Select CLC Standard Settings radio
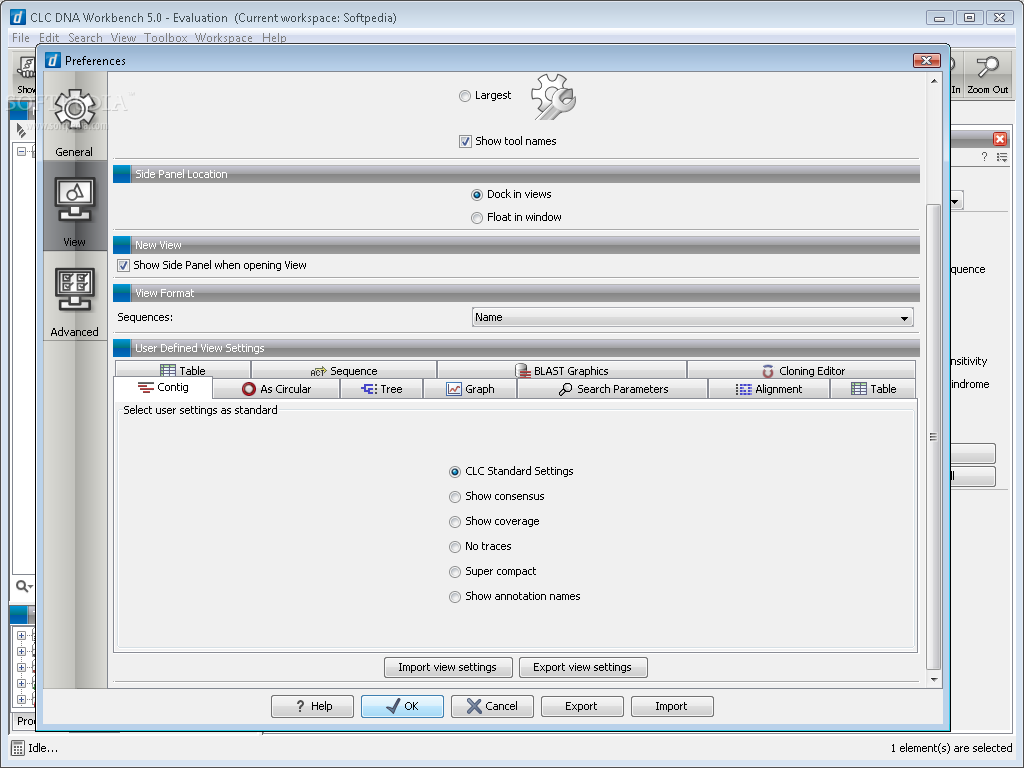The height and width of the screenshot is (768, 1024). coord(455,472)
